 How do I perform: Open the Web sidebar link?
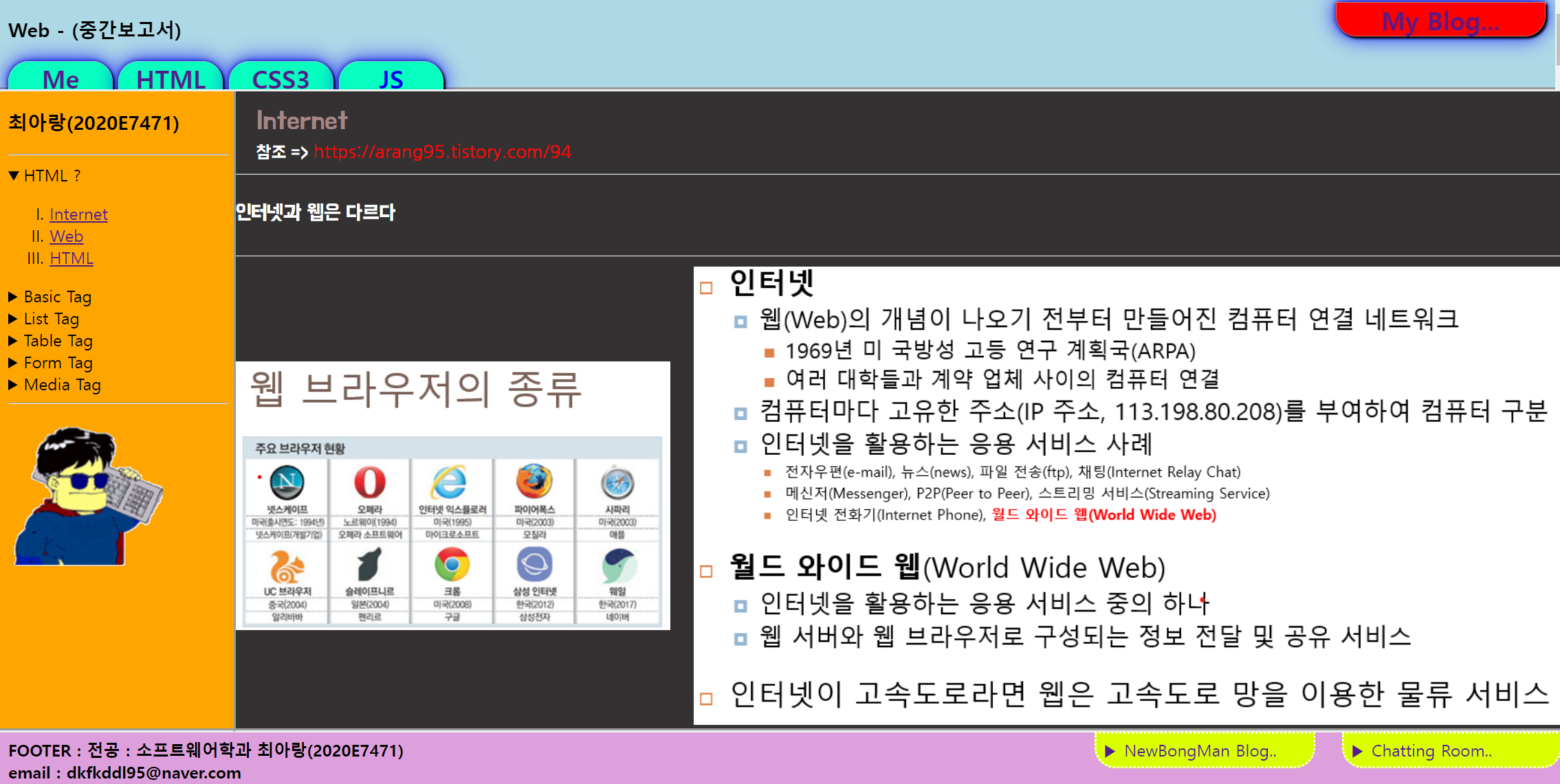[66, 236]
